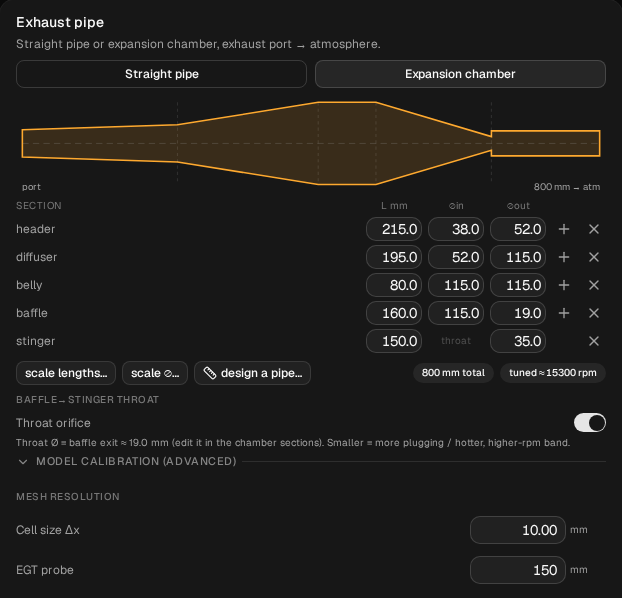Edit the baffle length 160.0 field
The height and width of the screenshot is (598, 622).
(394, 313)
